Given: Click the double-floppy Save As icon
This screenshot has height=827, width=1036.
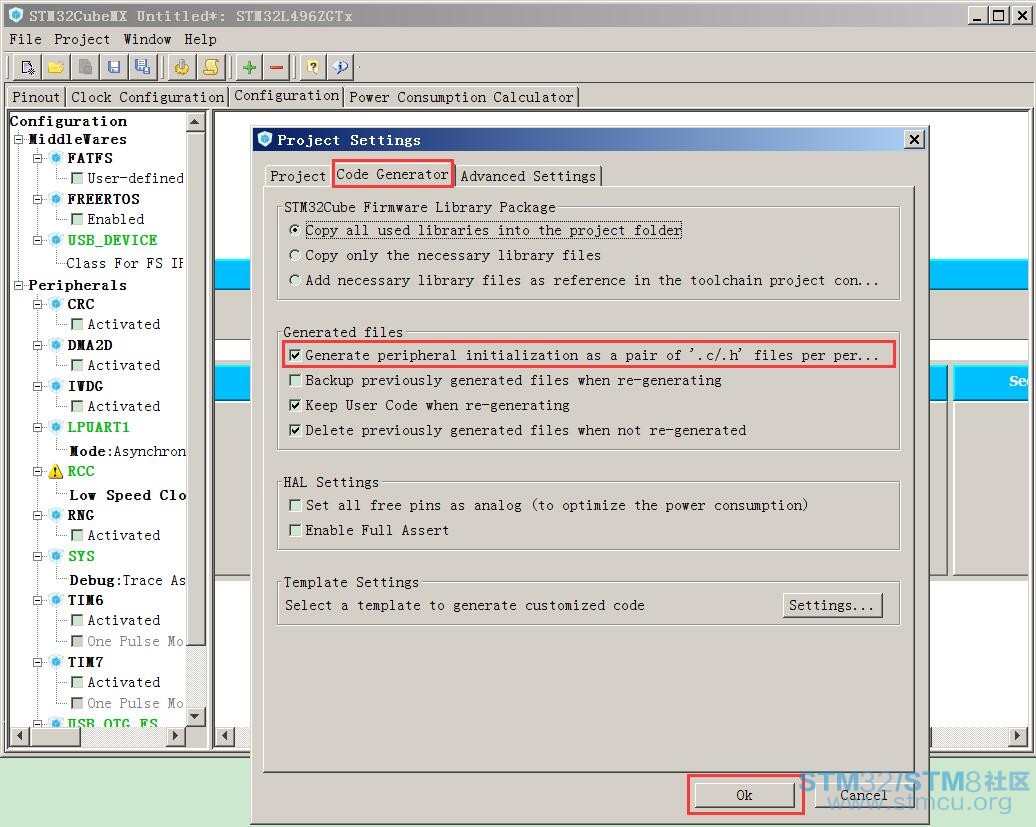Looking at the screenshot, I should point(142,67).
